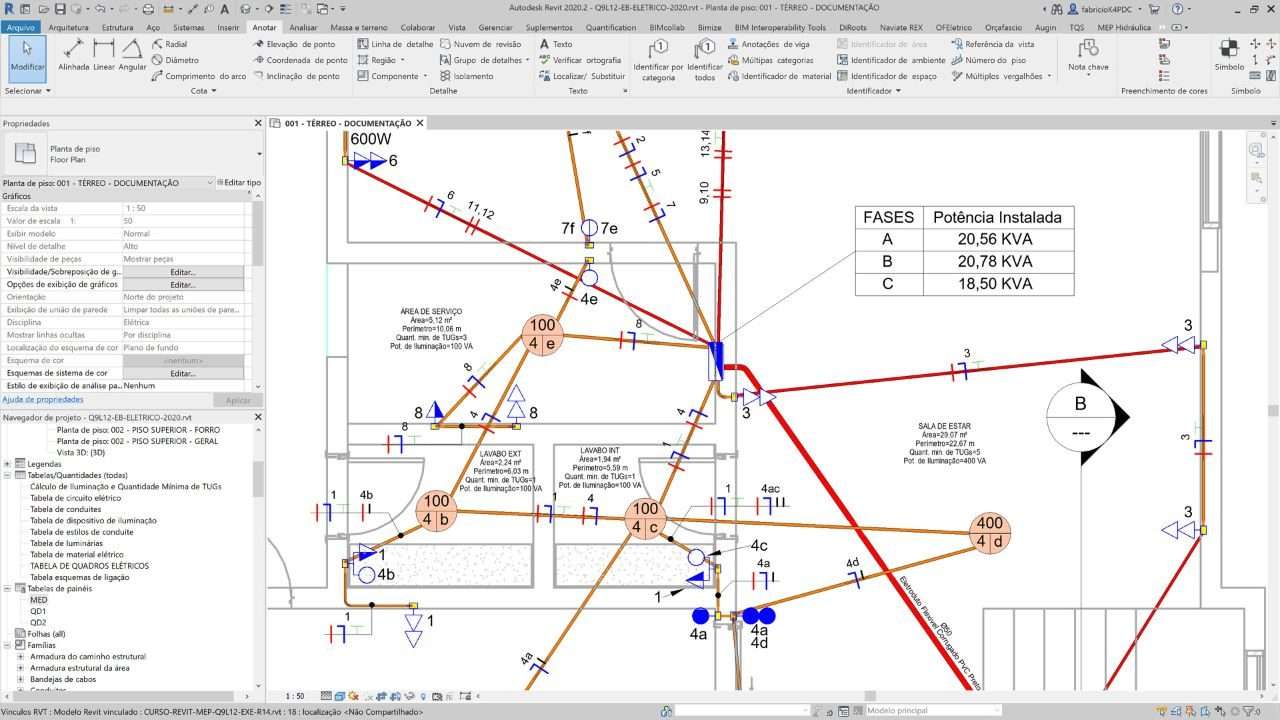The height and width of the screenshot is (720, 1280).
Task: Activate the Angular dimension tool
Action: (132, 56)
